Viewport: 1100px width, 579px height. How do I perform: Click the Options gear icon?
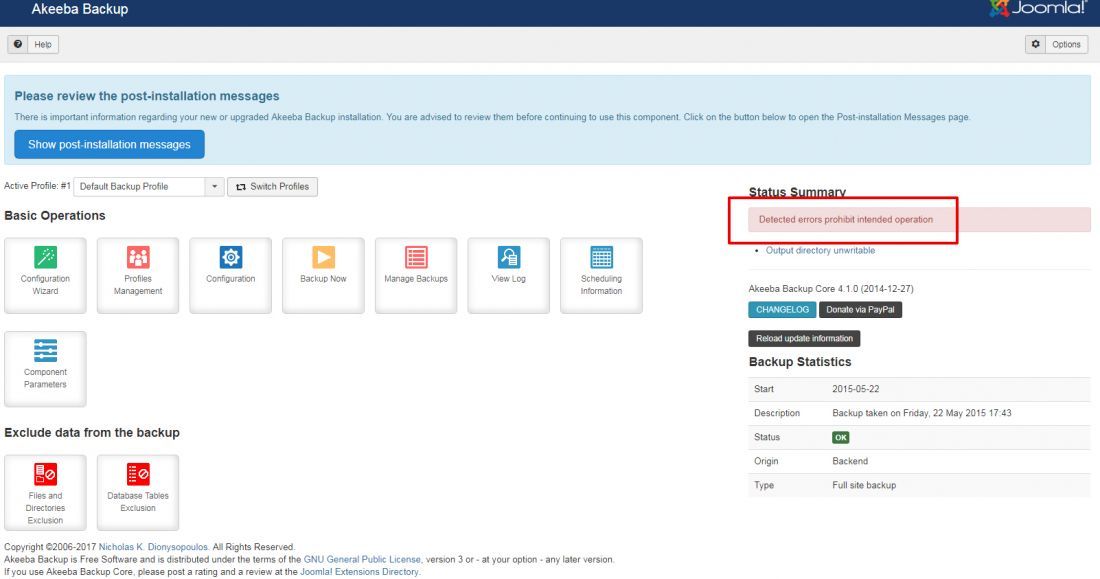(x=1035, y=44)
